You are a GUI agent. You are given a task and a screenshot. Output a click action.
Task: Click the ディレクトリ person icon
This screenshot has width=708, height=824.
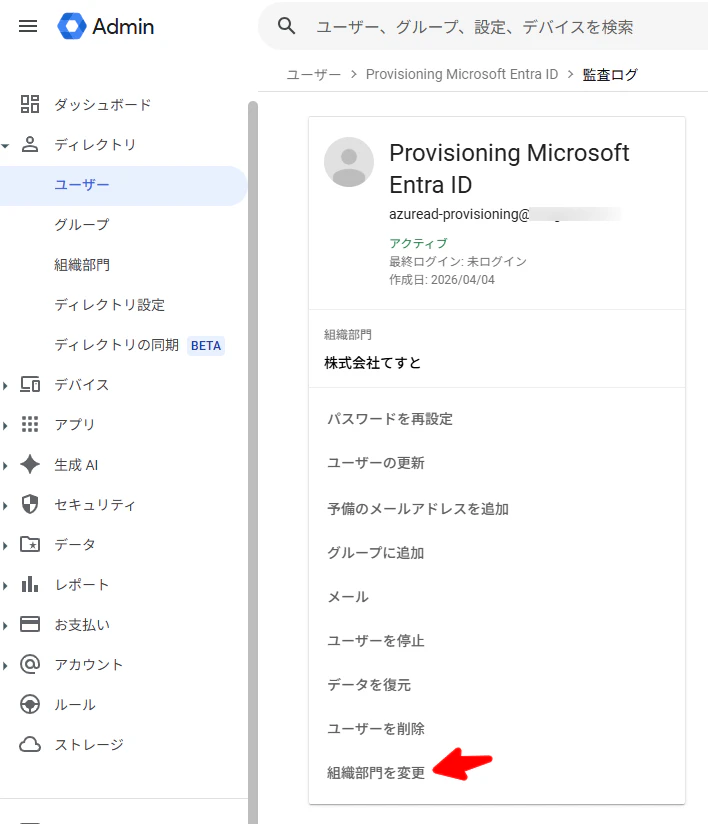30,144
